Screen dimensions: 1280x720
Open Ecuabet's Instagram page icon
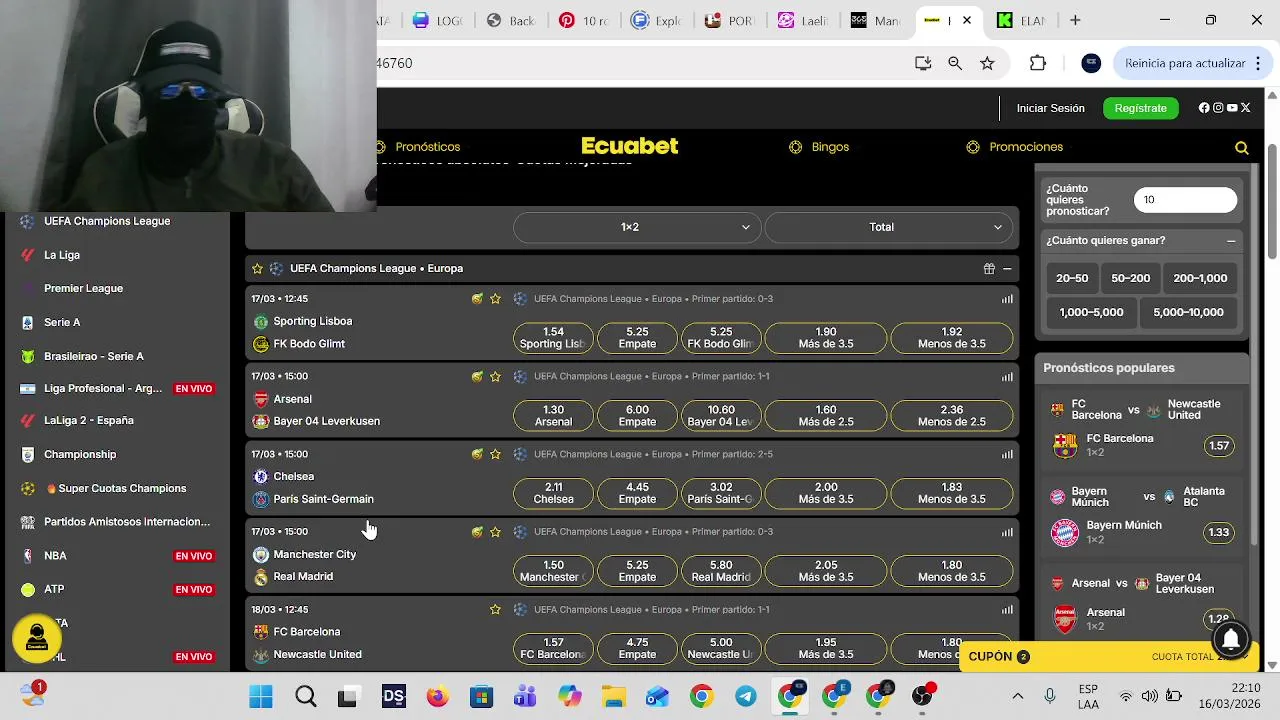coord(1218,108)
